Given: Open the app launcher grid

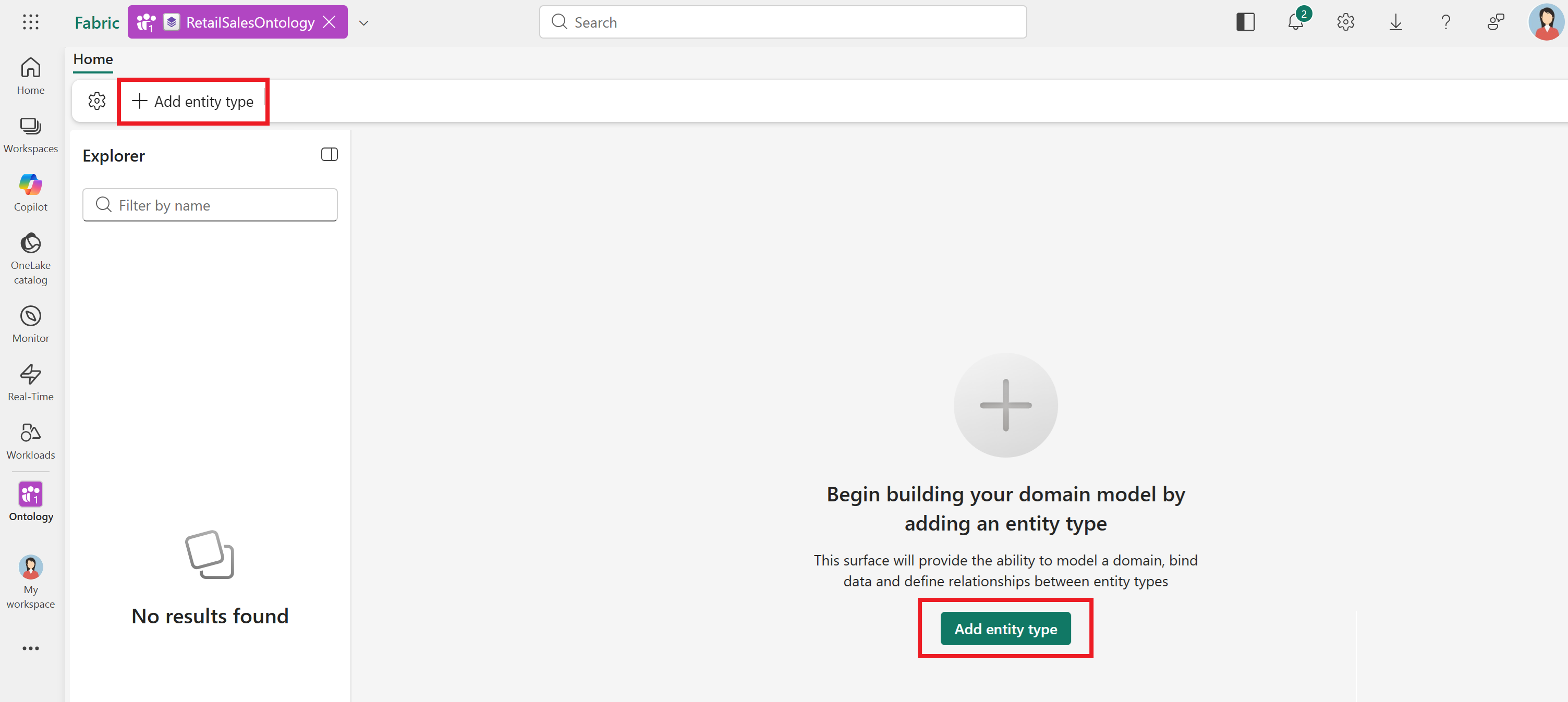Looking at the screenshot, I should [x=30, y=22].
